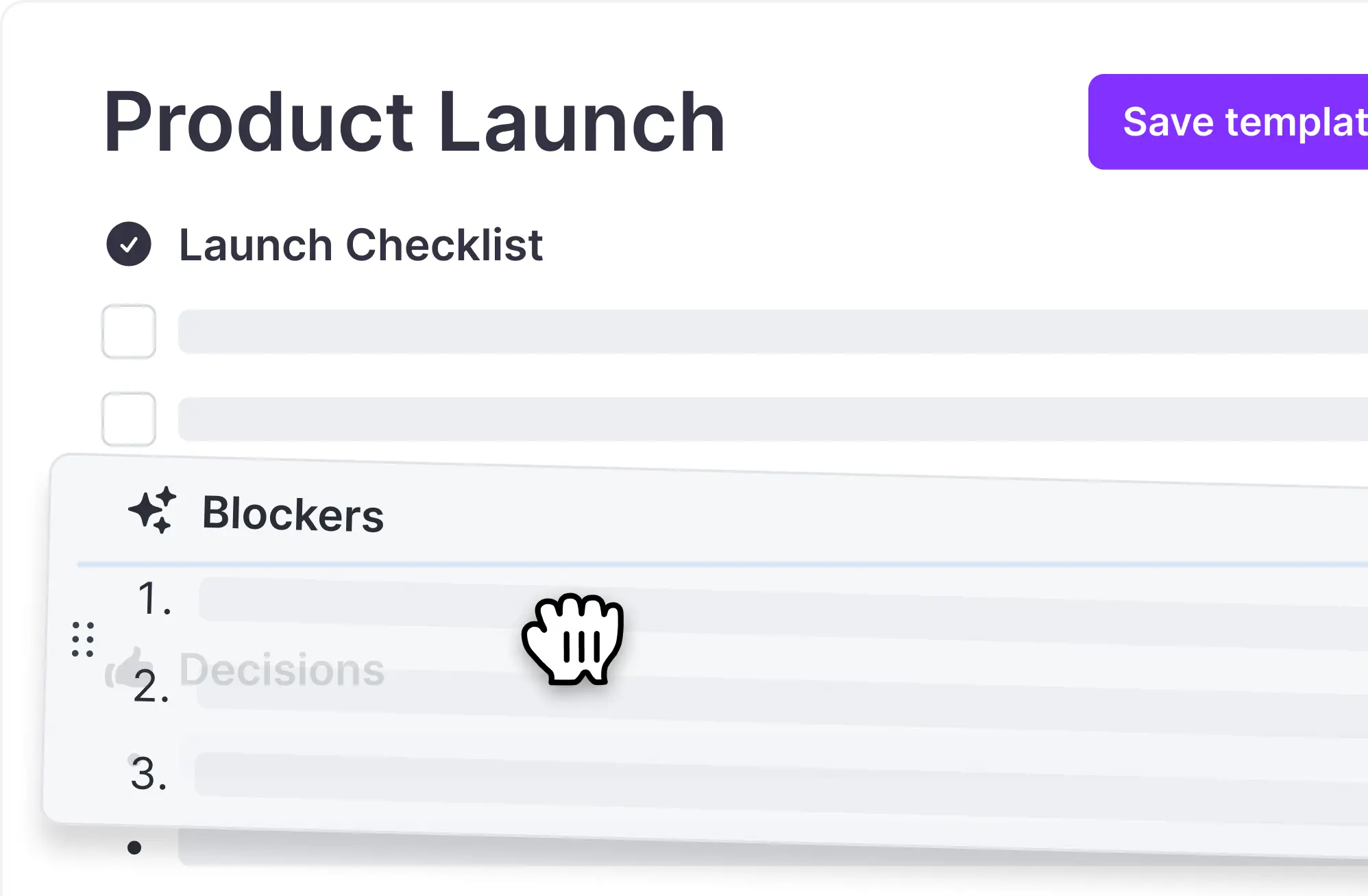Click the Launch Checklist checkmark icon

tap(129, 244)
